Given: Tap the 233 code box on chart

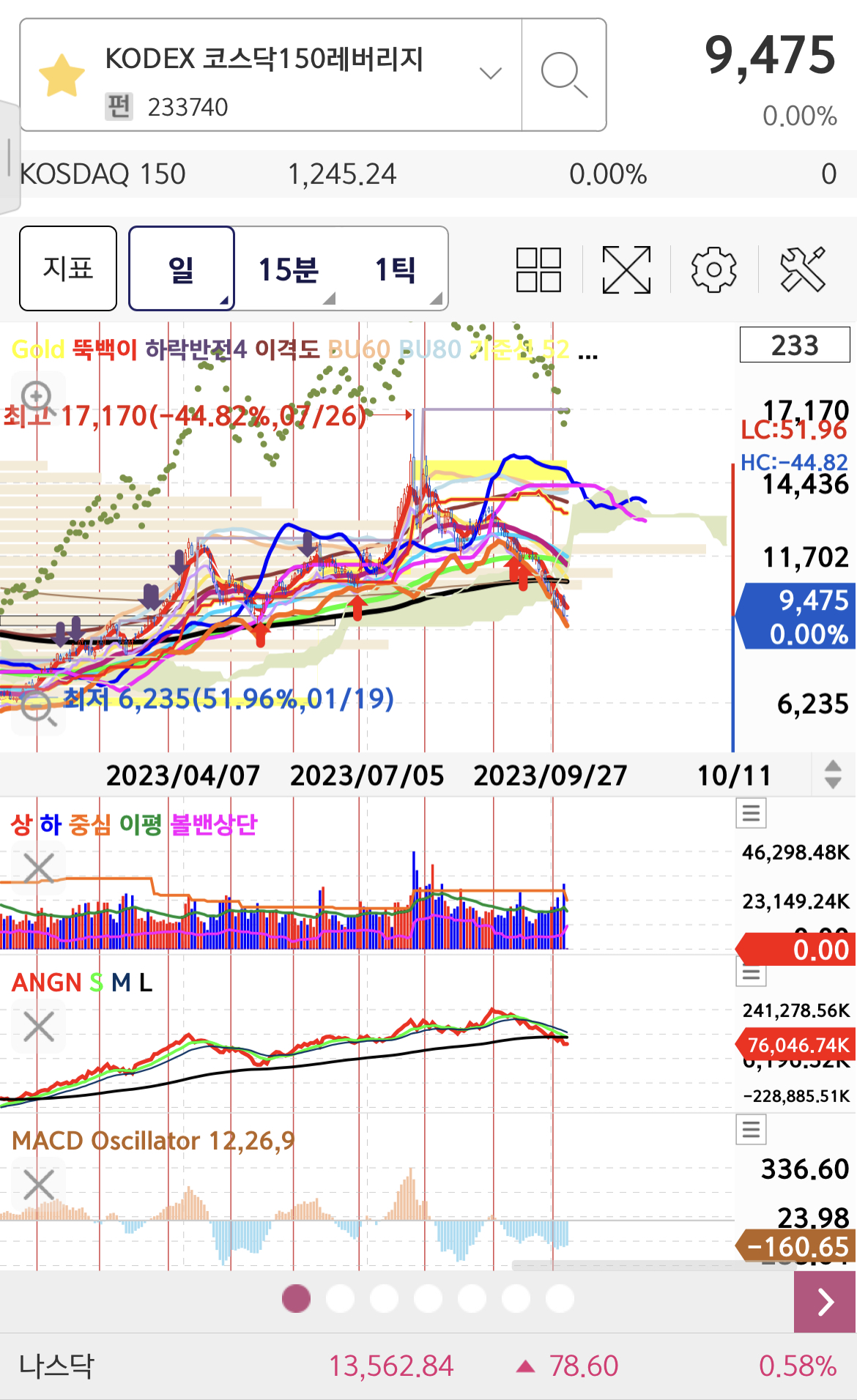Looking at the screenshot, I should tap(795, 345).
